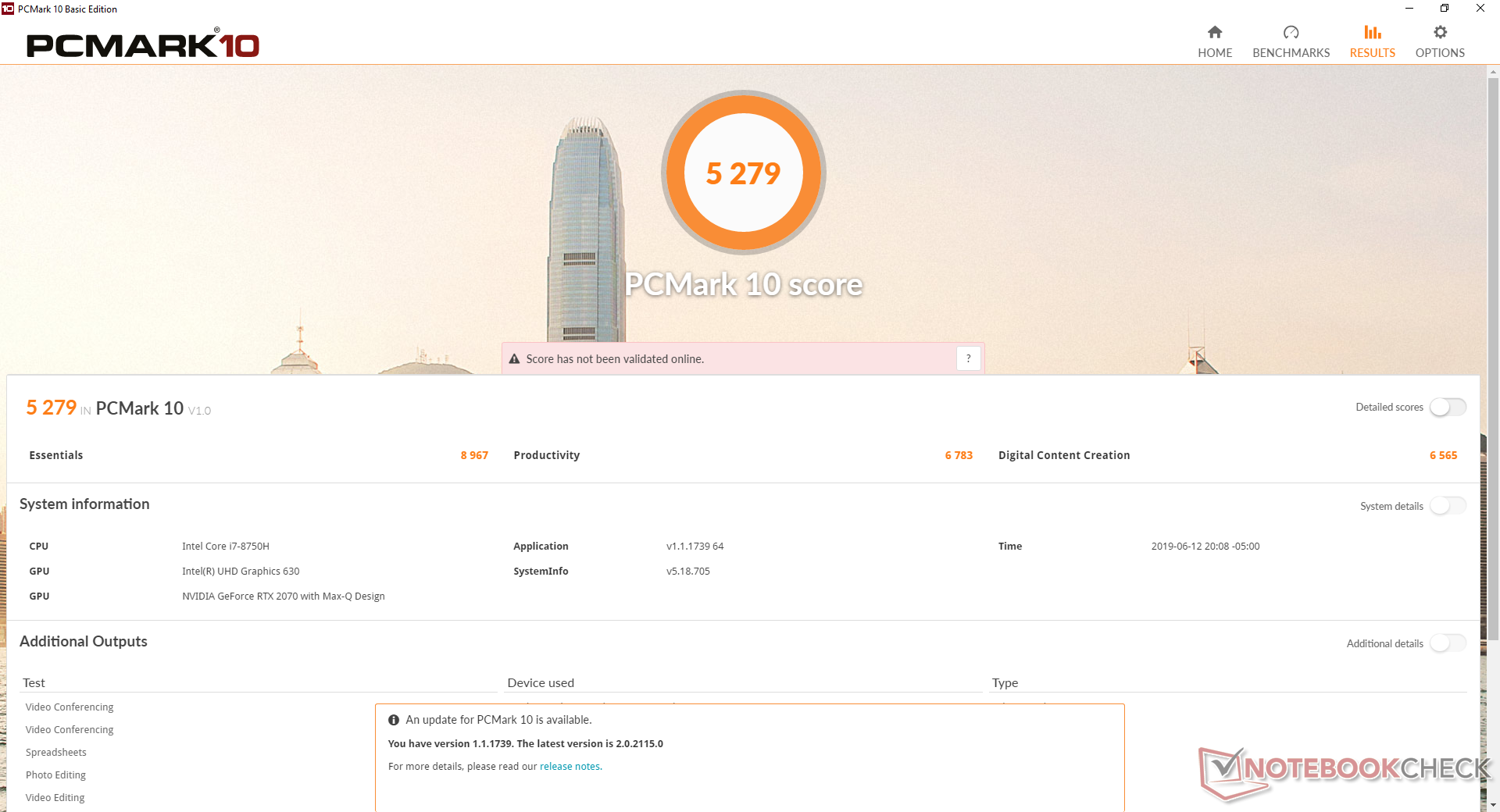Click the 5 279 score in the orange circle
The width and height of the screenshot is (1500, 812).
[743, 173]
